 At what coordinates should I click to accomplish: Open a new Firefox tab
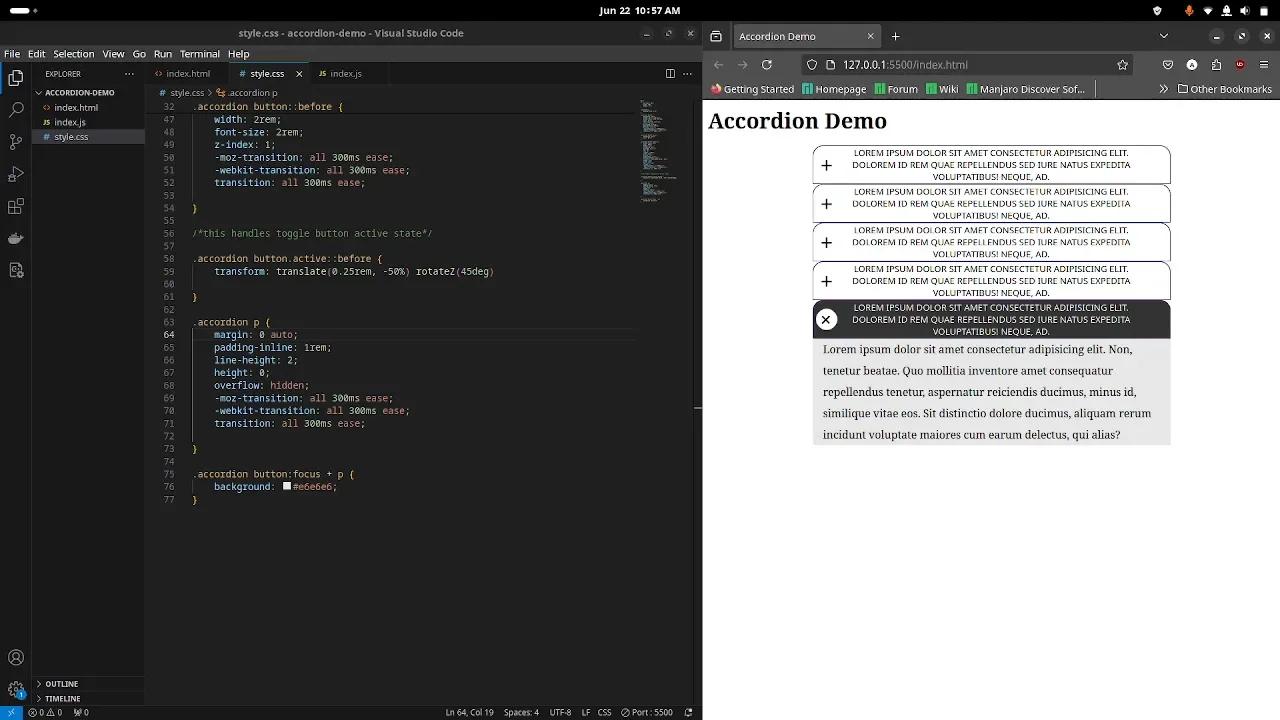point(895,36)
